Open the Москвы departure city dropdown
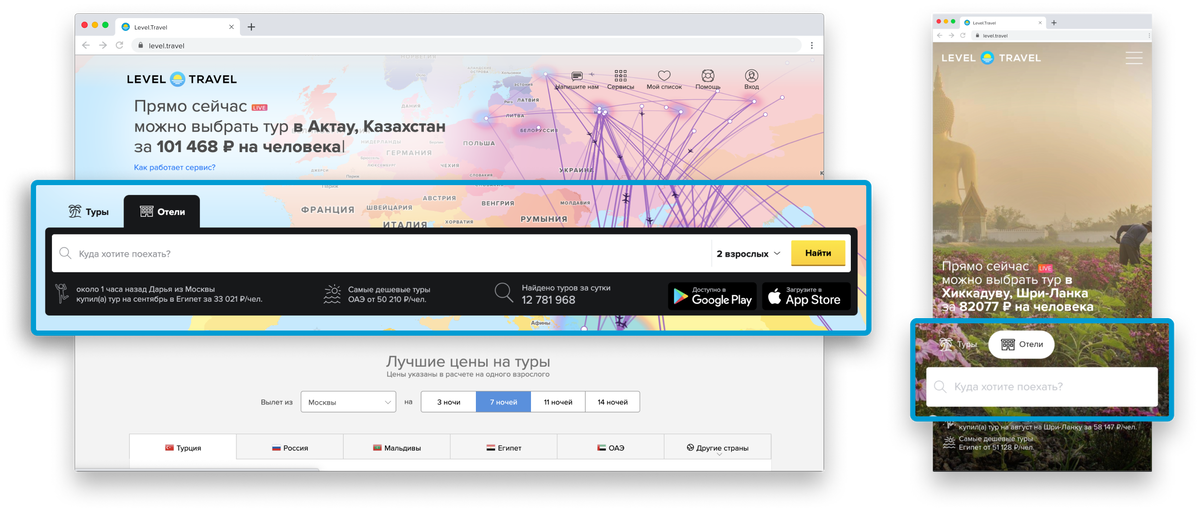Viewport: 1200px width, 511px height. pos(349,402)
